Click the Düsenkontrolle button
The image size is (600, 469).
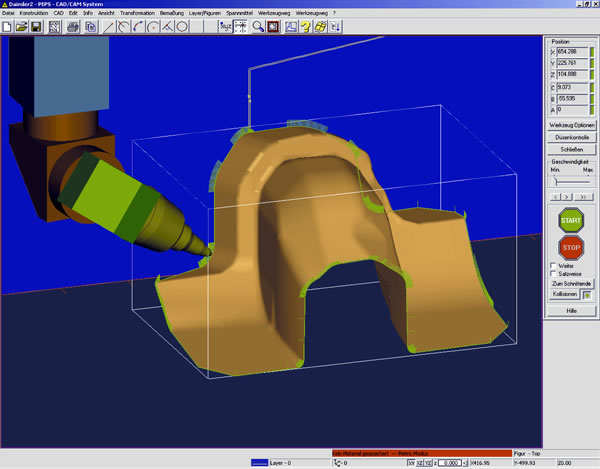click(571, 137)
